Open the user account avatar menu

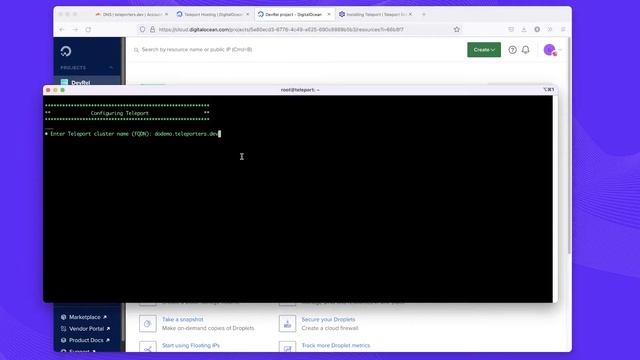tap(550, 50)
